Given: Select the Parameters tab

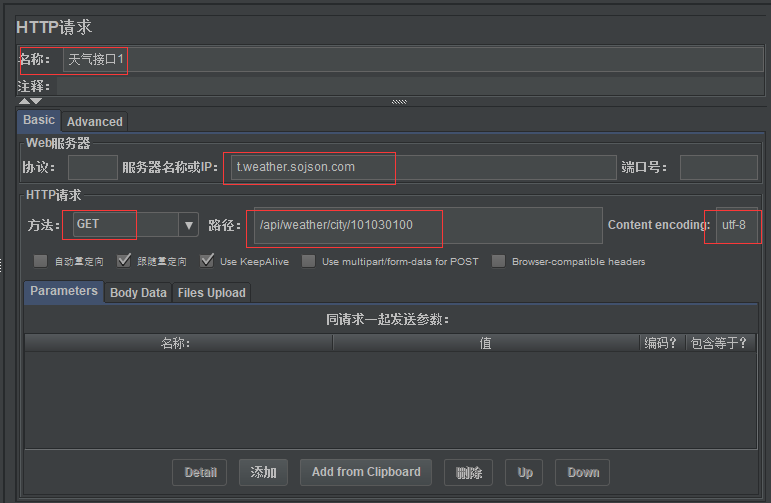Looking at the screenshot, I should point(64,291).
